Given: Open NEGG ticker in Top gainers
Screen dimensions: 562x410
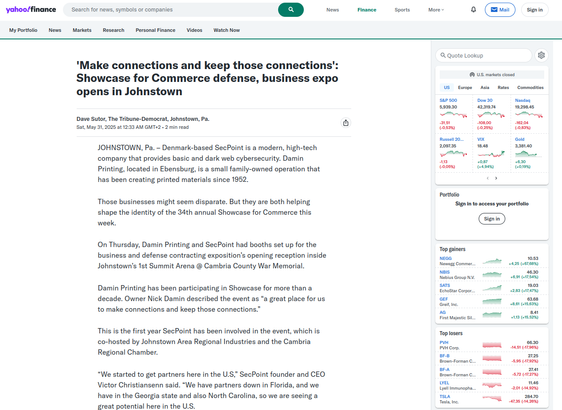Looking at the screenshot, I should [x=446, y=258].
